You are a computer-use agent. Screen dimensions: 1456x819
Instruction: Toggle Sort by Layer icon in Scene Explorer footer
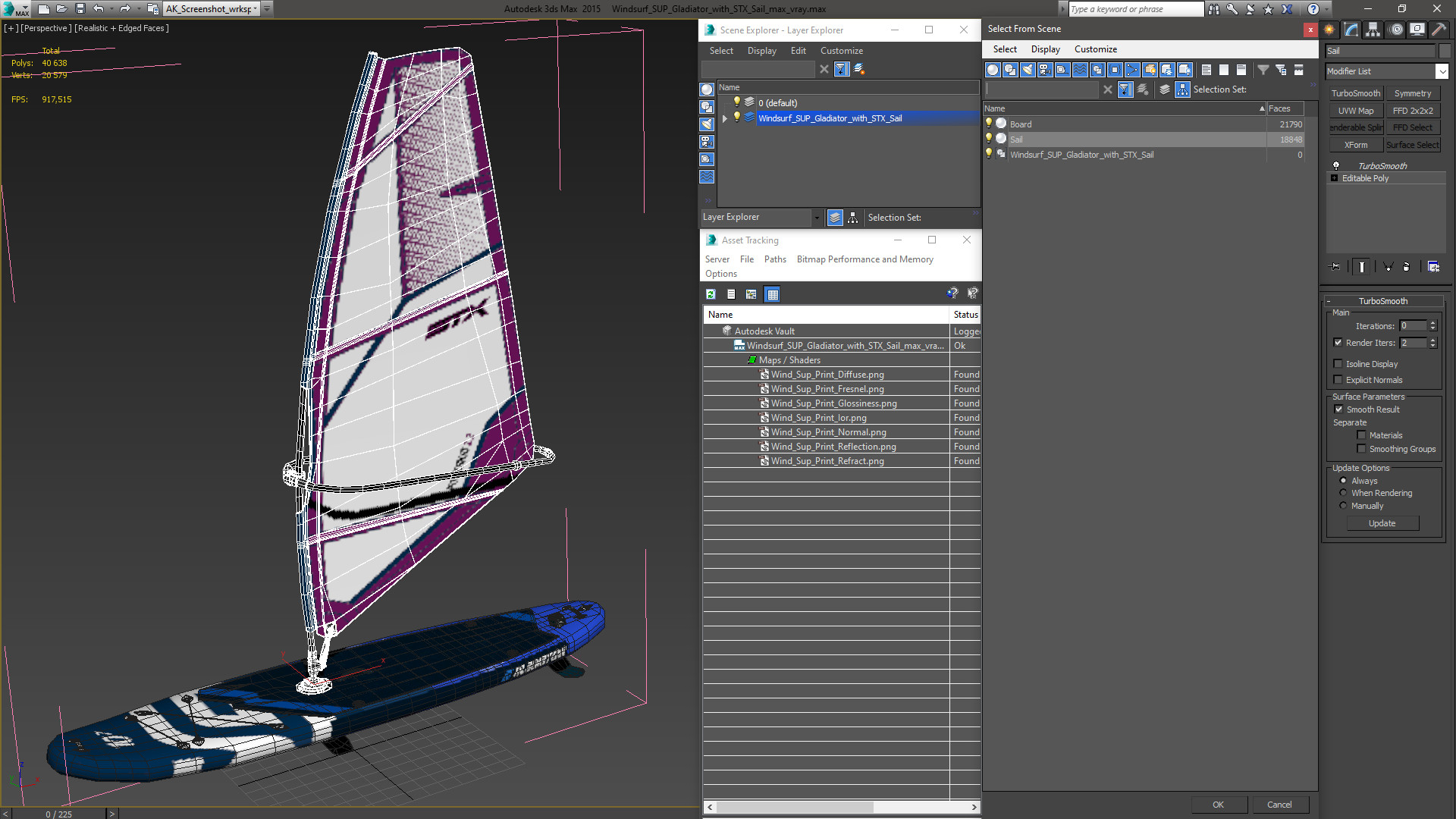click(835, 218)
